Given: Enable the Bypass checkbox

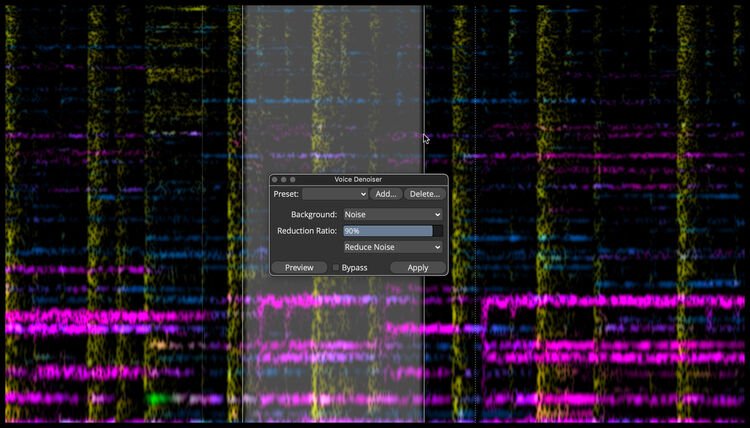Looking at the screenshot, I should pos(336,268).
